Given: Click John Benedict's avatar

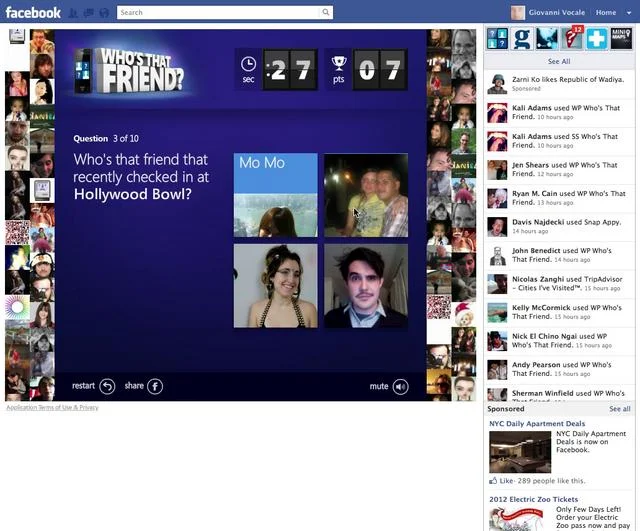Looking at the screenshot, I should pos(497,256).
